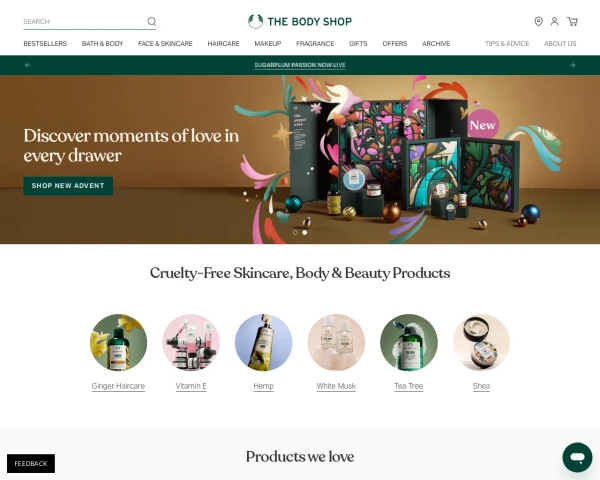Open the chat bubble widget
This screenshot has height=480, width=600.
click(577, 457)
